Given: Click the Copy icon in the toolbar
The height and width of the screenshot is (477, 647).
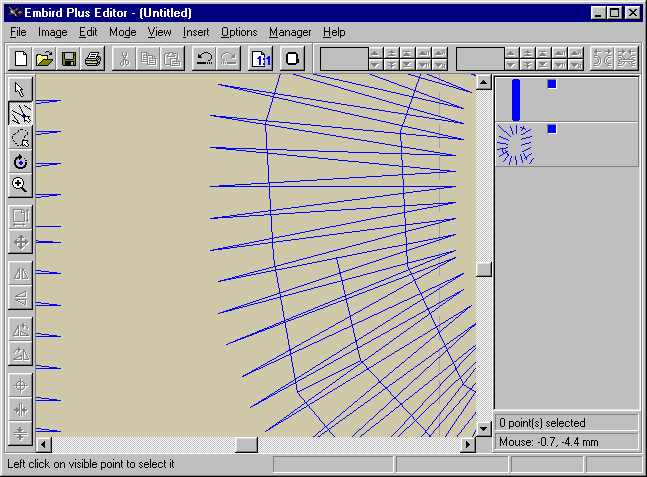Looking at the screenshot, I should pyautogui.click(x=148, y=59).
